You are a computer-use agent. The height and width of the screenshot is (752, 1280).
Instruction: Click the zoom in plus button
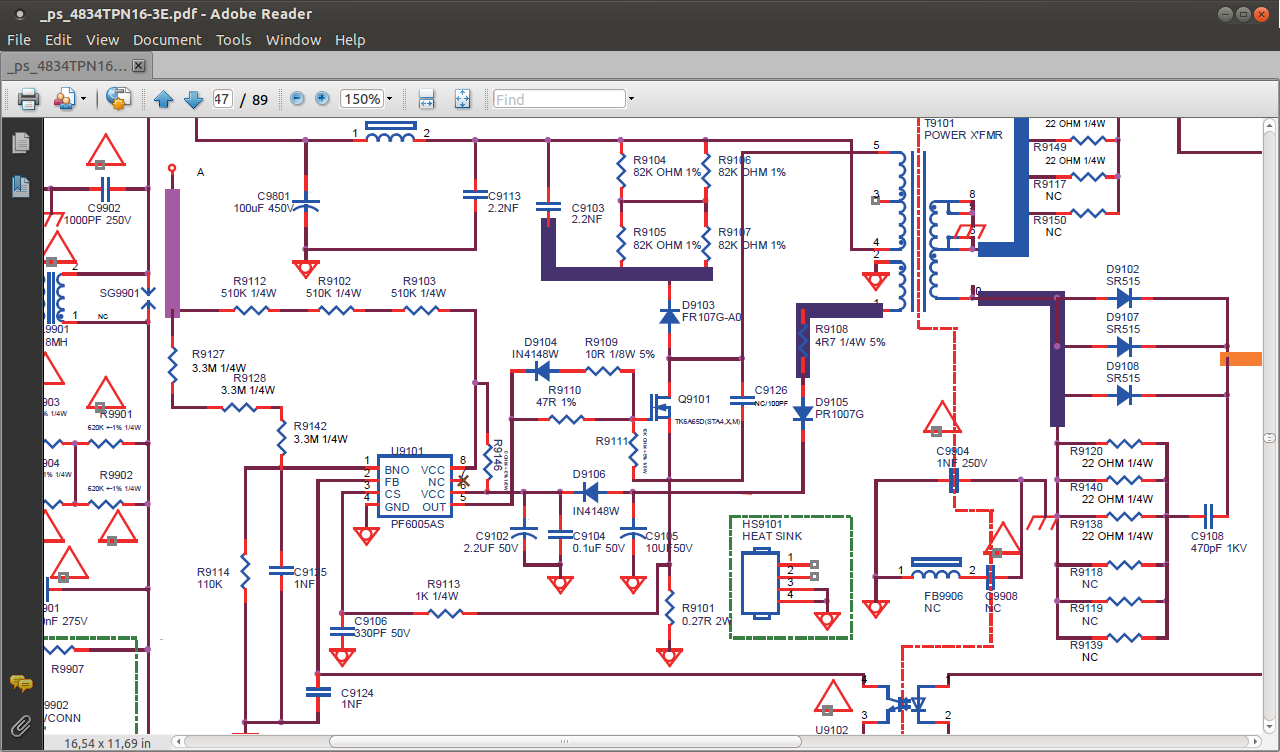point(322,99)
